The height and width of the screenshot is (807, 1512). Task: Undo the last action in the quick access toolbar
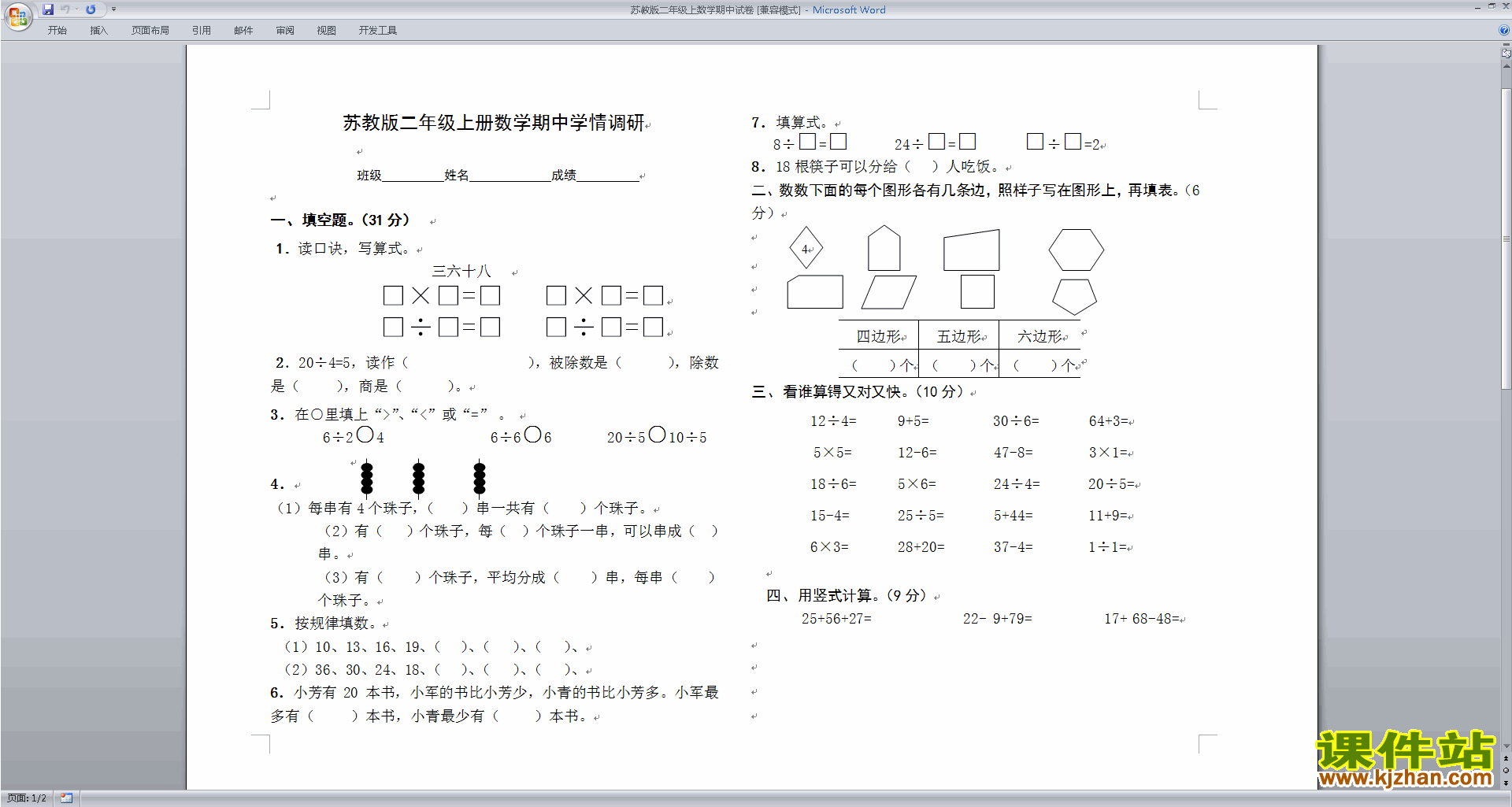(x=65, y=9)
